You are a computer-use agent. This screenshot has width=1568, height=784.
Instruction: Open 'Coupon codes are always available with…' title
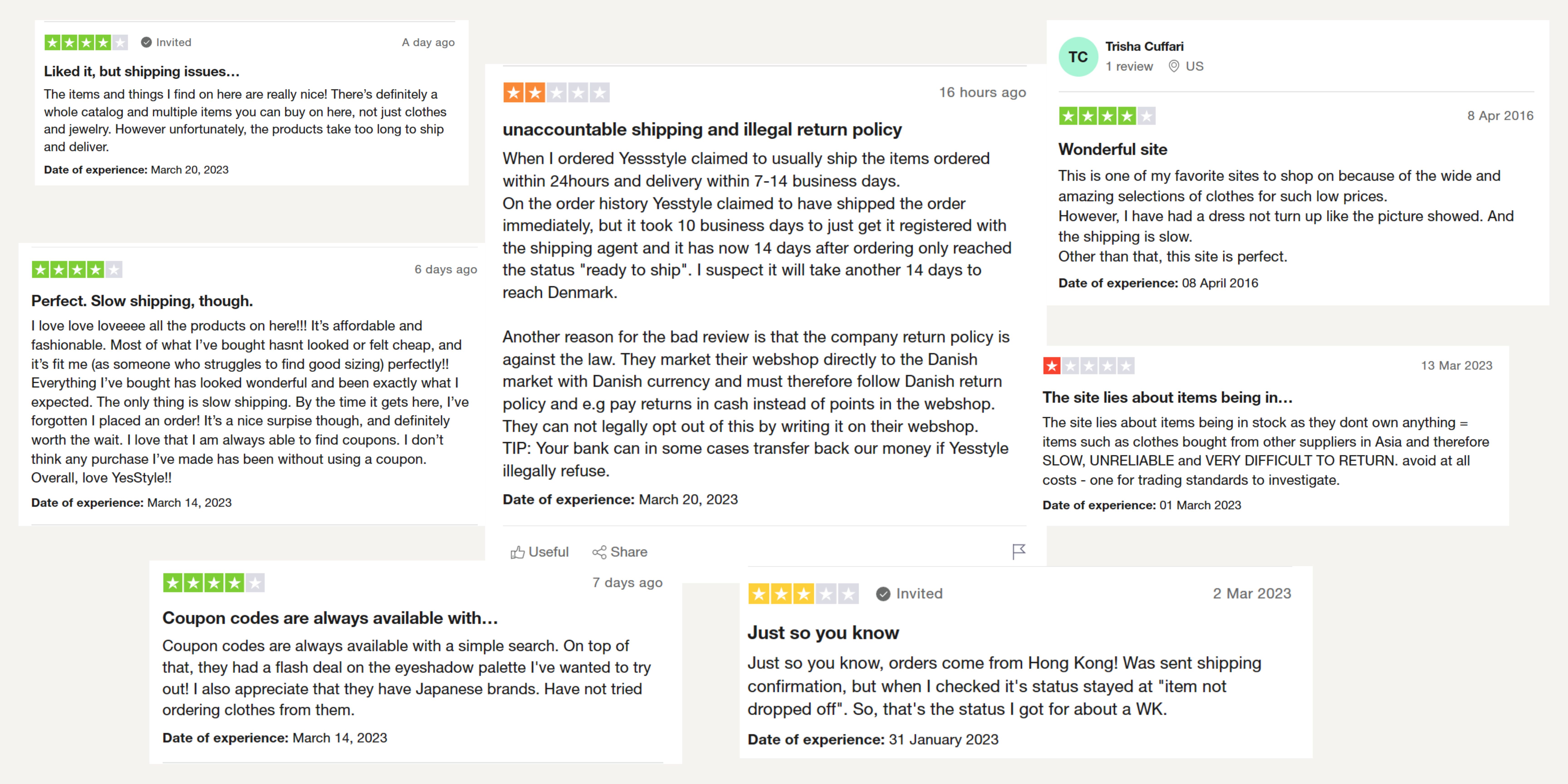click(x=330, y=618)
